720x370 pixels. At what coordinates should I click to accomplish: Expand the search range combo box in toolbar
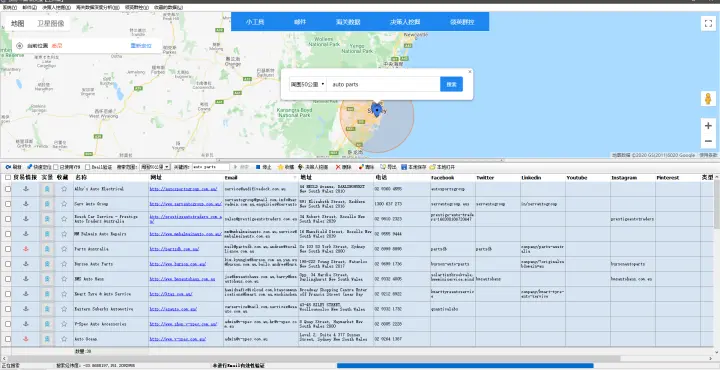155,167
